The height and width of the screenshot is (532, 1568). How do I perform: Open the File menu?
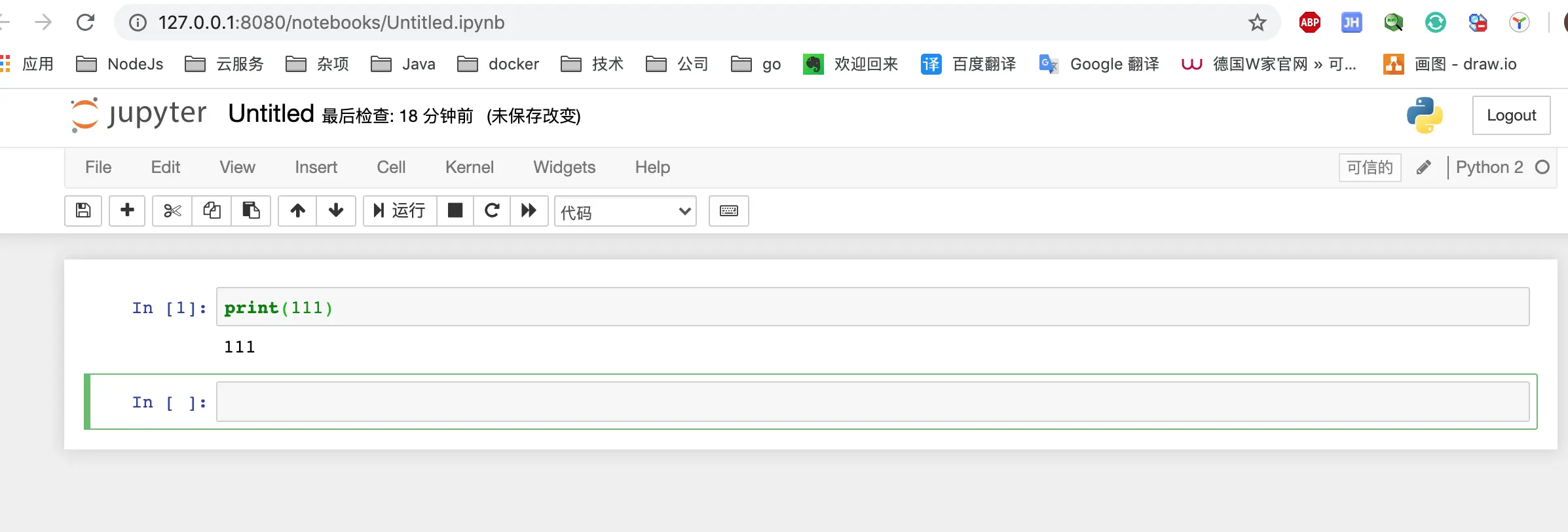click(x=98, y=168)
